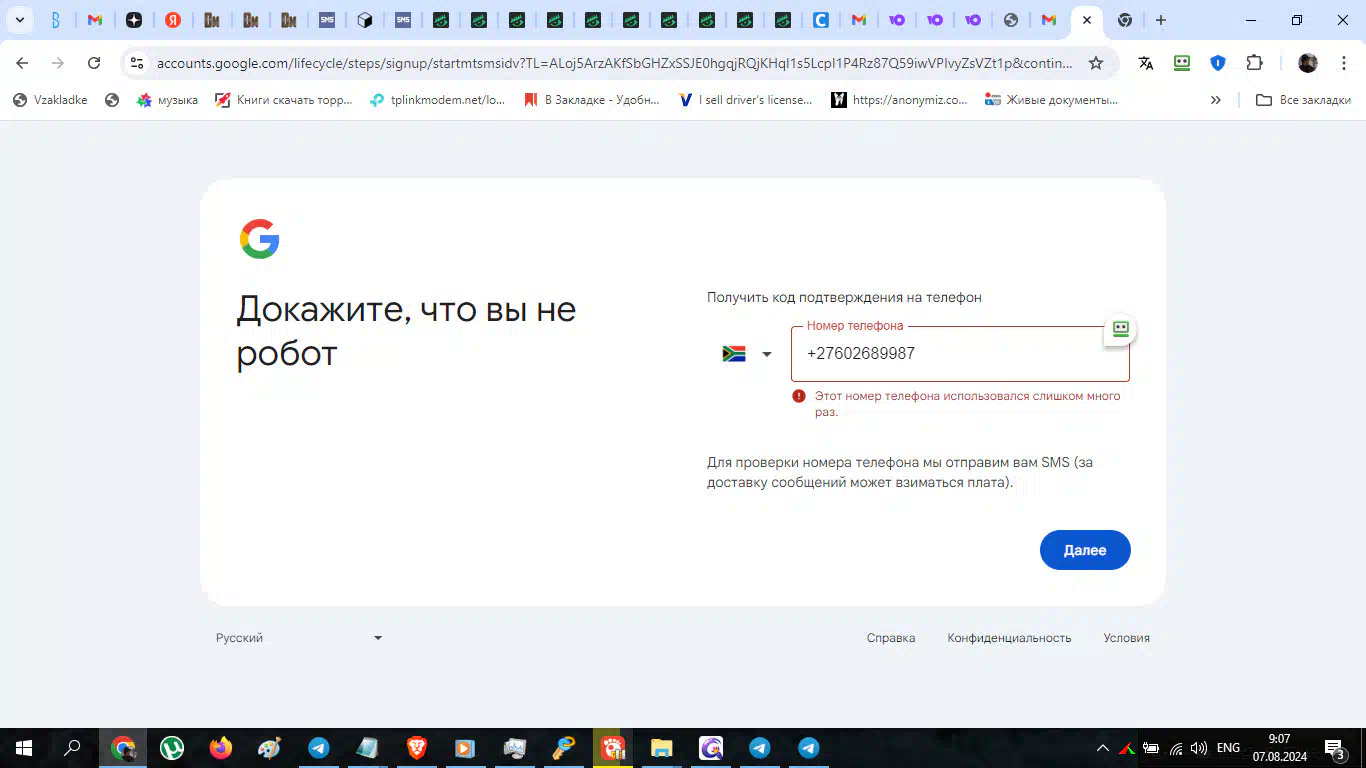The height and width of the screenshot is (768, 1366).
Task: Open the Chrome three-dot menu
Action: coord(1344,63)
